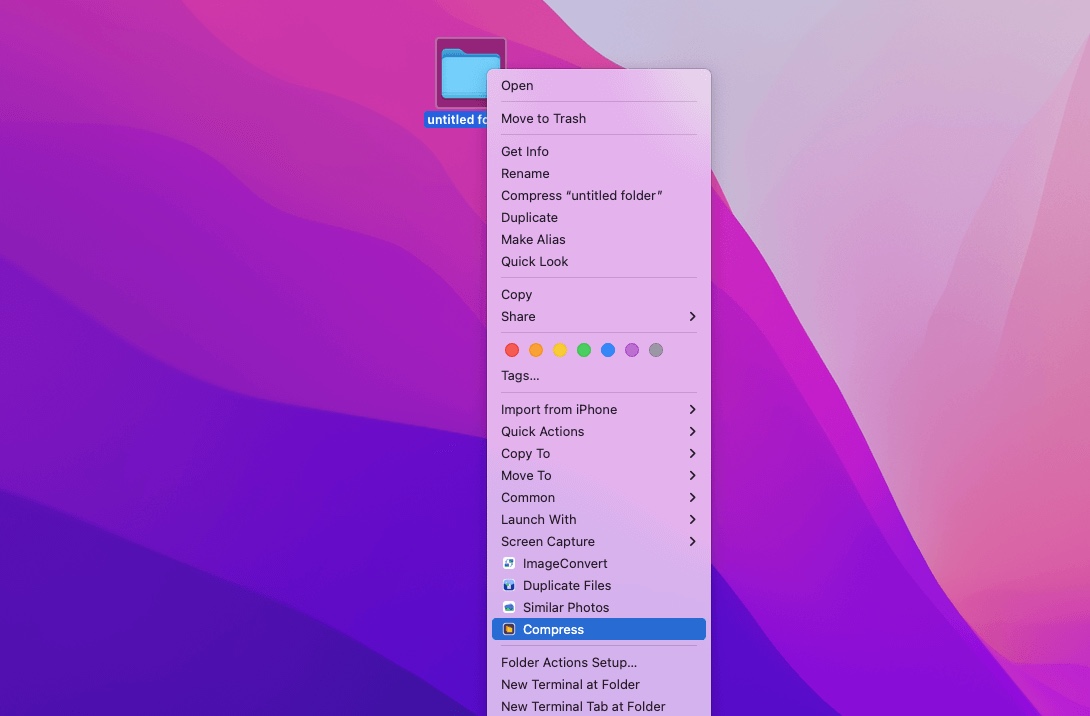Launch the Similar Photos scanner

click(x=566, y=607)
